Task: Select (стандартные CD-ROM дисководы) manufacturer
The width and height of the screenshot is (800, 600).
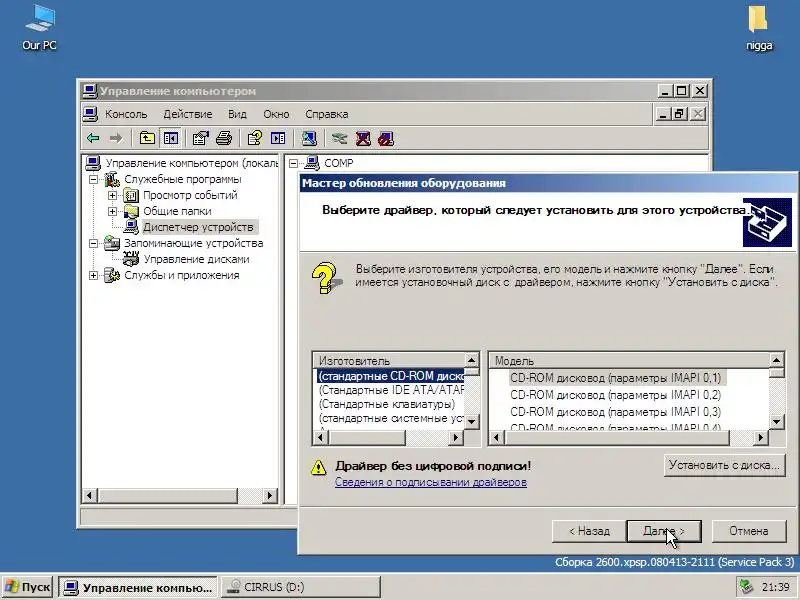Action: (x=390, y=376)
